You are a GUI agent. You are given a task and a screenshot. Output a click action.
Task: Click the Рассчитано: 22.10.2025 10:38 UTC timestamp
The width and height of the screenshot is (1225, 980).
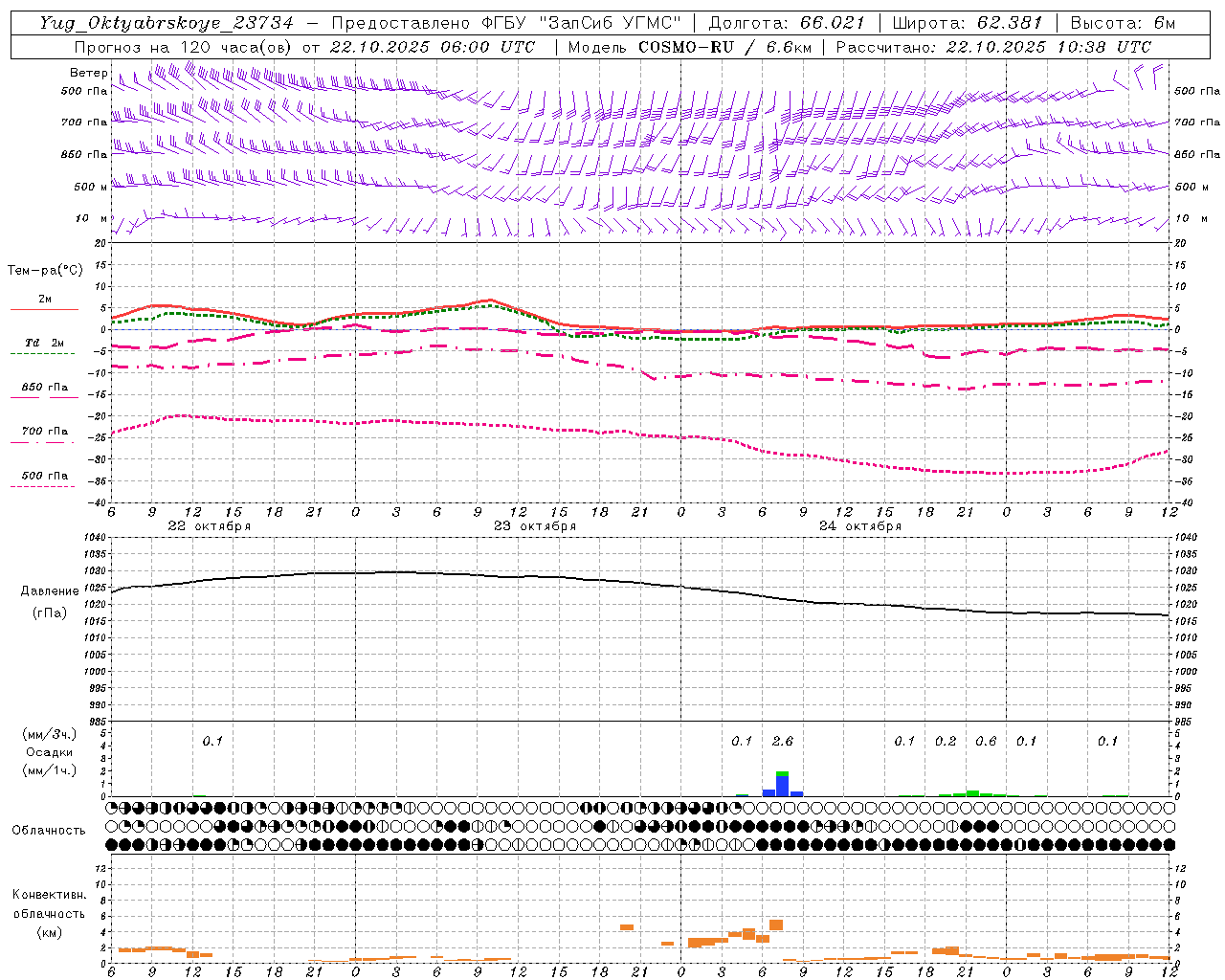(993, 47)
